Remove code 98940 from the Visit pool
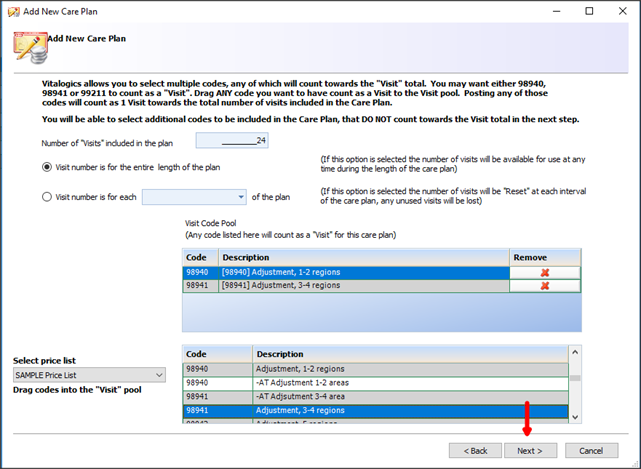The image size is (641, 469). [x=545, y=271]
